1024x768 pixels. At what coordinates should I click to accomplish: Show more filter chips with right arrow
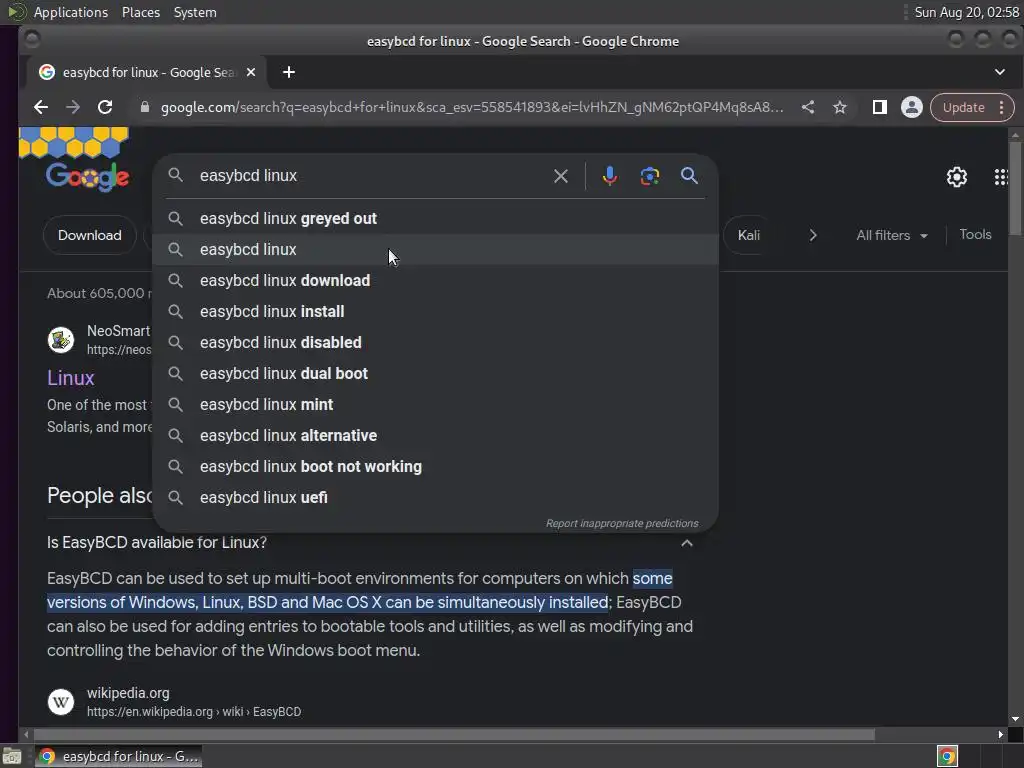813,235
